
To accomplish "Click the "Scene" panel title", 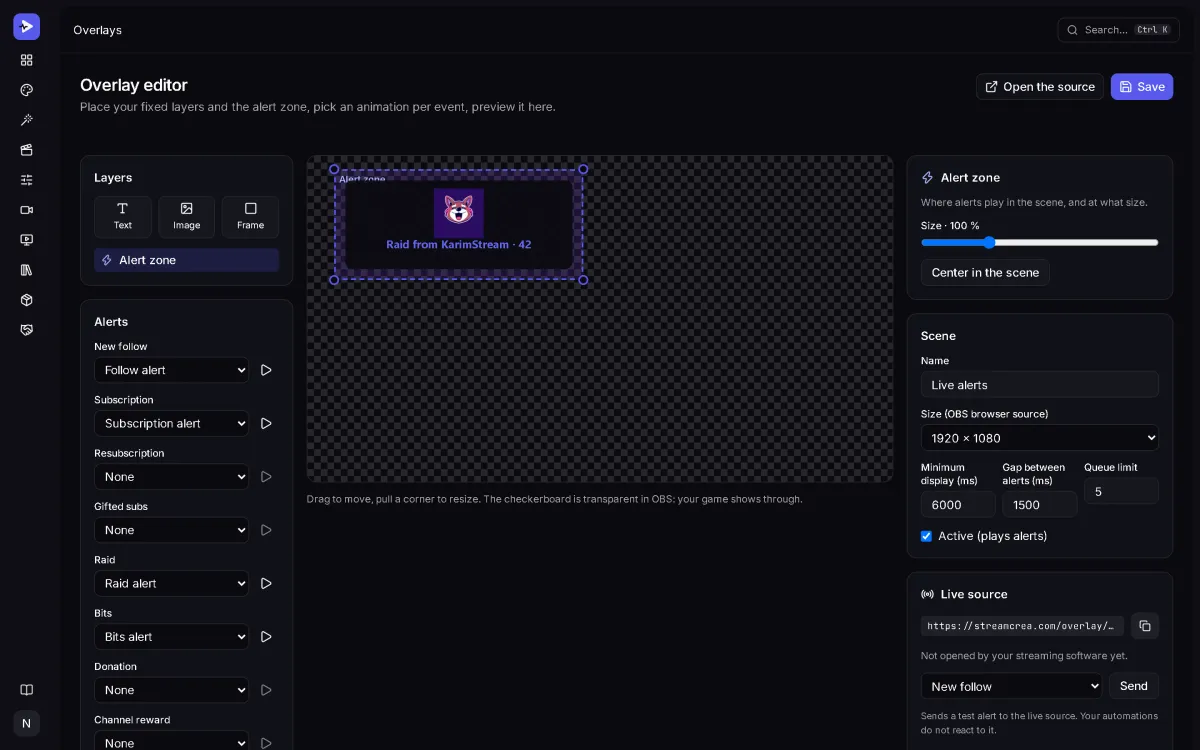I will pyautogui.click(x=938, y=336).
